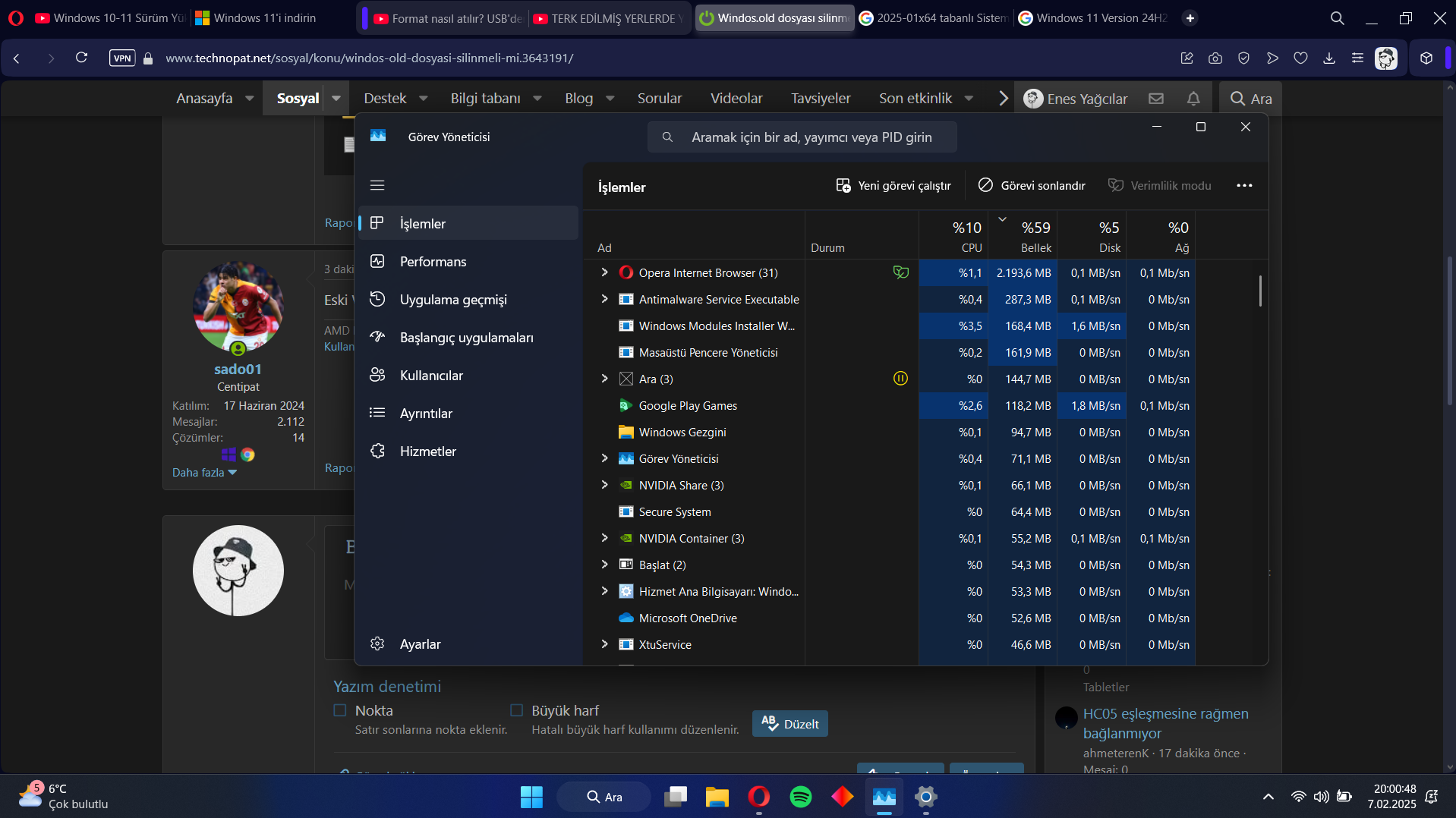Open a new browser tab with plus button
This screenshot has height=818, width=1456.
click(x=1190, y=18)
